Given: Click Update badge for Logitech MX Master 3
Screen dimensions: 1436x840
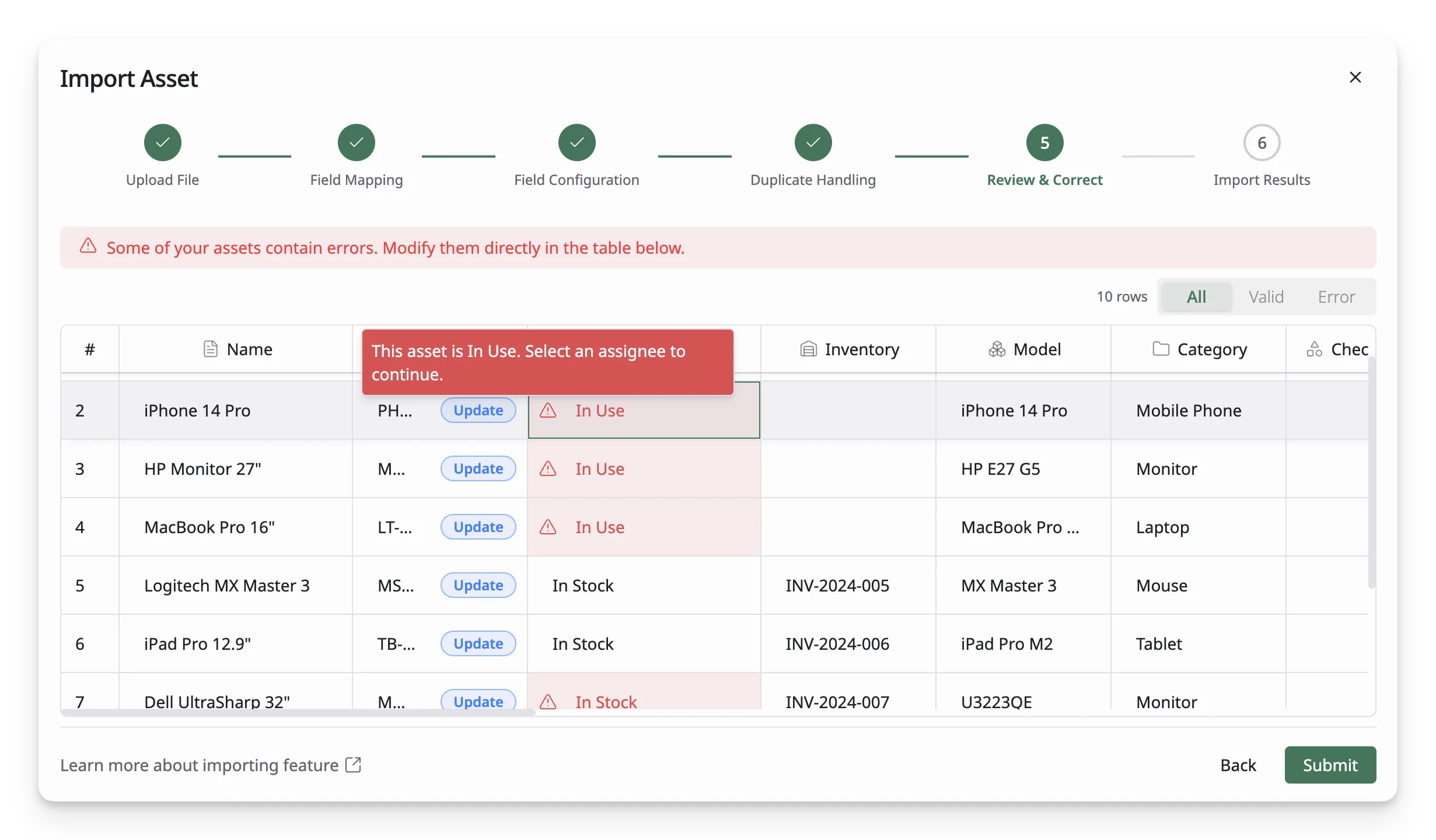Looking at the screenshot, I should tap(478, 585).
